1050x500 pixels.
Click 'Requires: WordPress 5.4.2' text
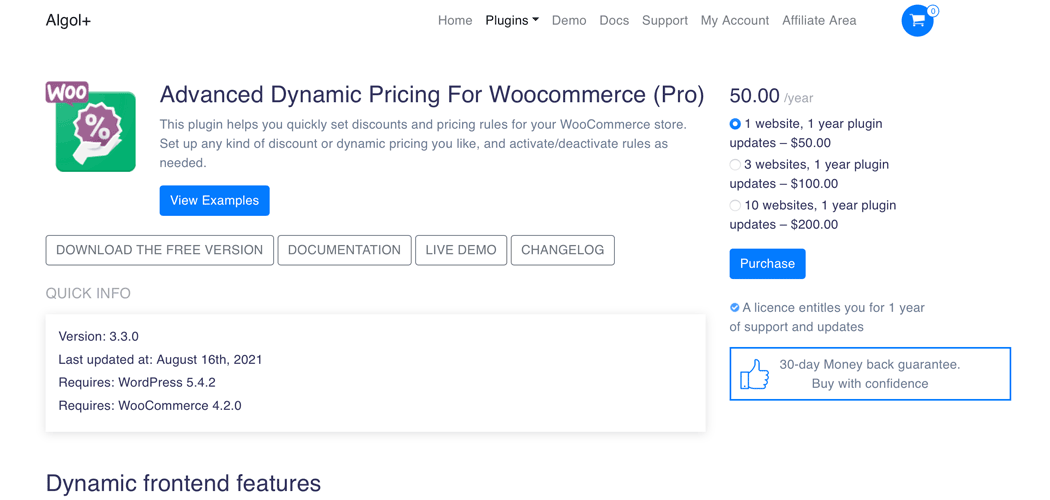[137, 382]
